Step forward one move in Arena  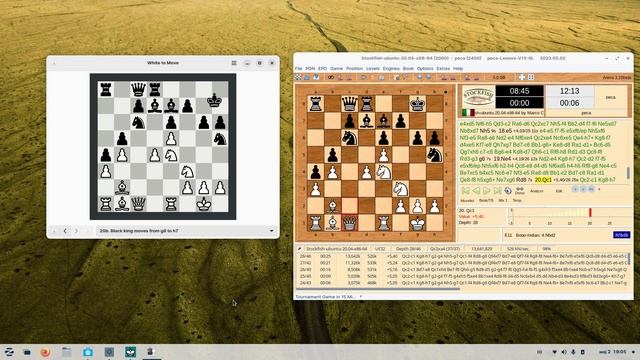click(x=487, y=191)
